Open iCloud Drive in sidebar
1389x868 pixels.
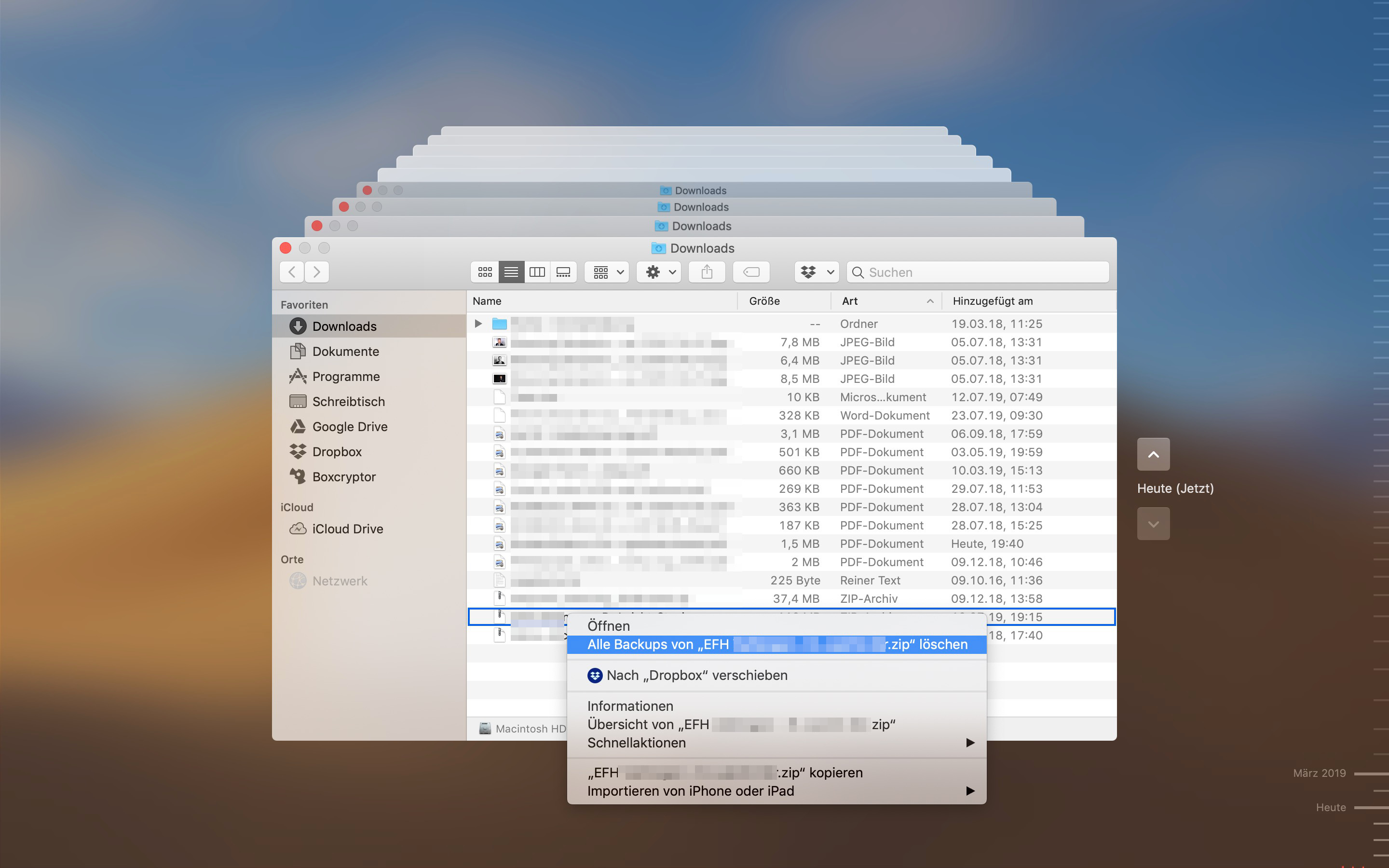[347, 529]
